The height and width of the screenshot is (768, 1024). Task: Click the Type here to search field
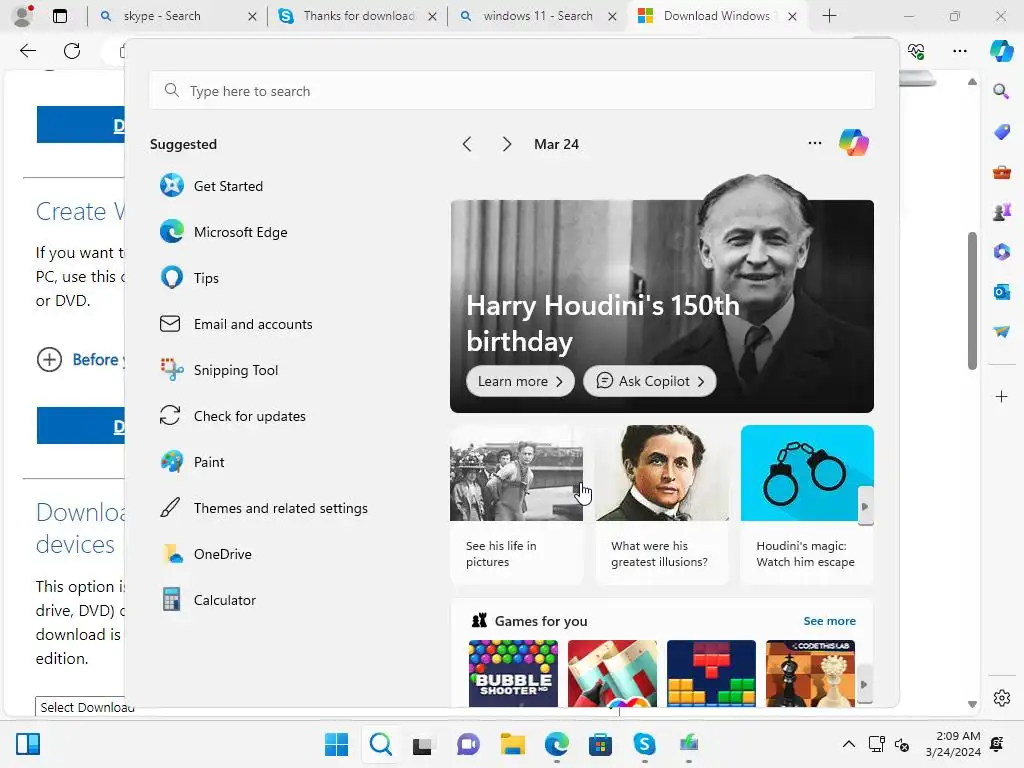[511, 91]
